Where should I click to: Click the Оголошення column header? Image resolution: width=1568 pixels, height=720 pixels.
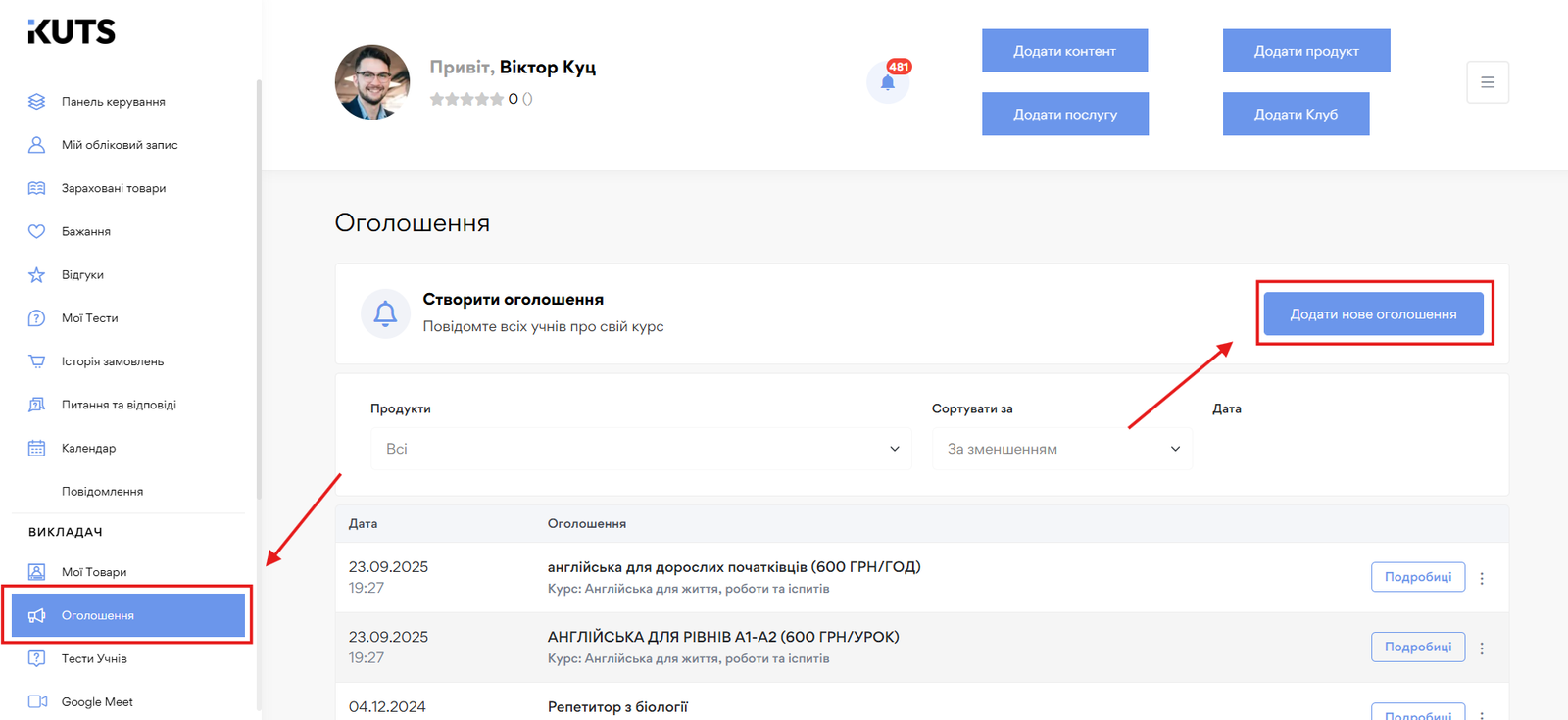[x=587, y=523]
